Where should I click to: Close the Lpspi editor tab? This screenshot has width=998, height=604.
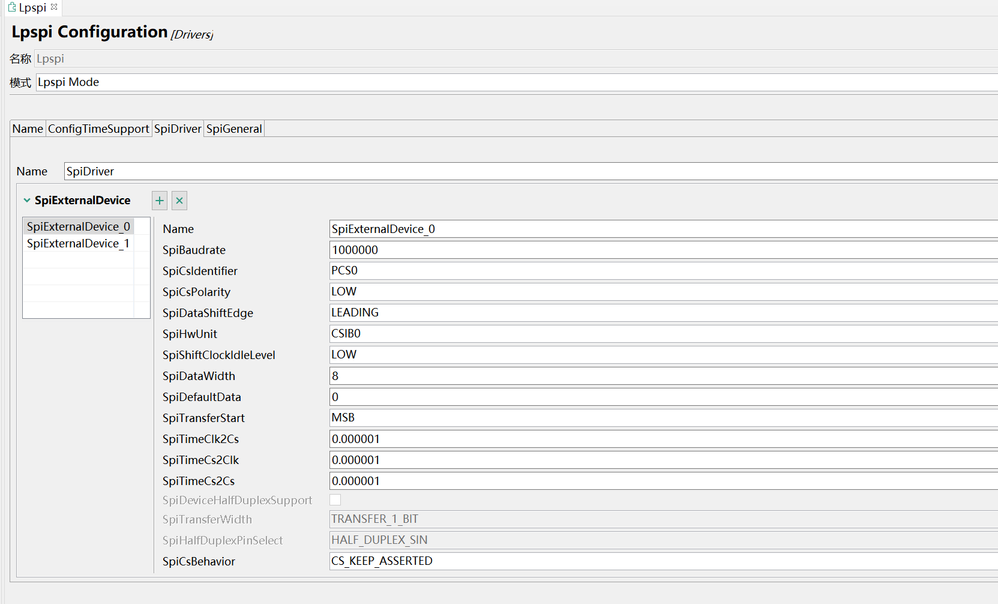click(54, 7)
